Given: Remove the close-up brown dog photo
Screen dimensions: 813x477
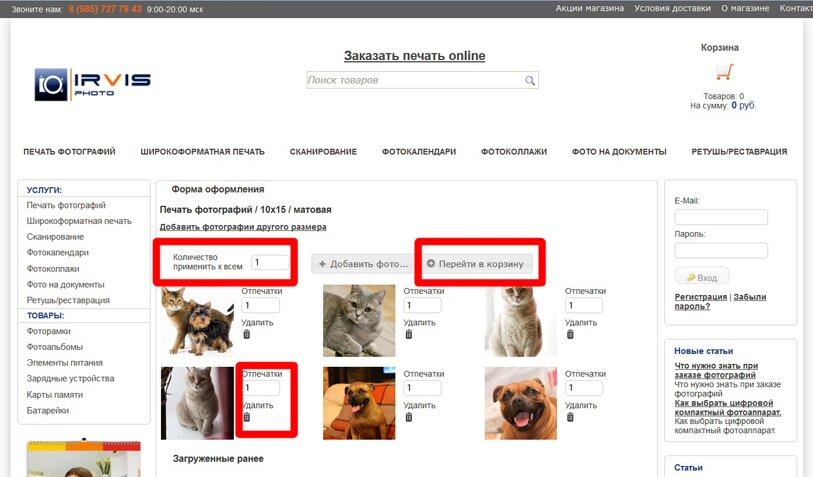Looking at the screenshot, I should [x=570, y=418].
